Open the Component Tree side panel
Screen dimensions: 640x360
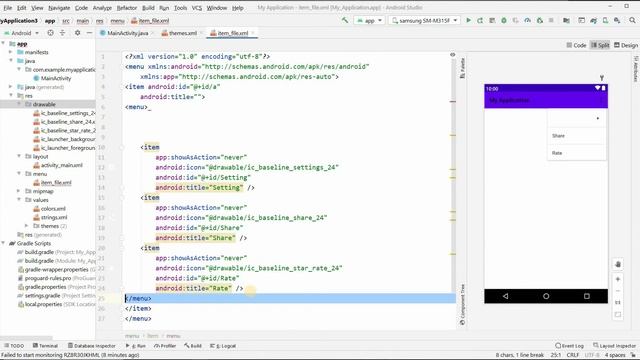coord(462,304)
